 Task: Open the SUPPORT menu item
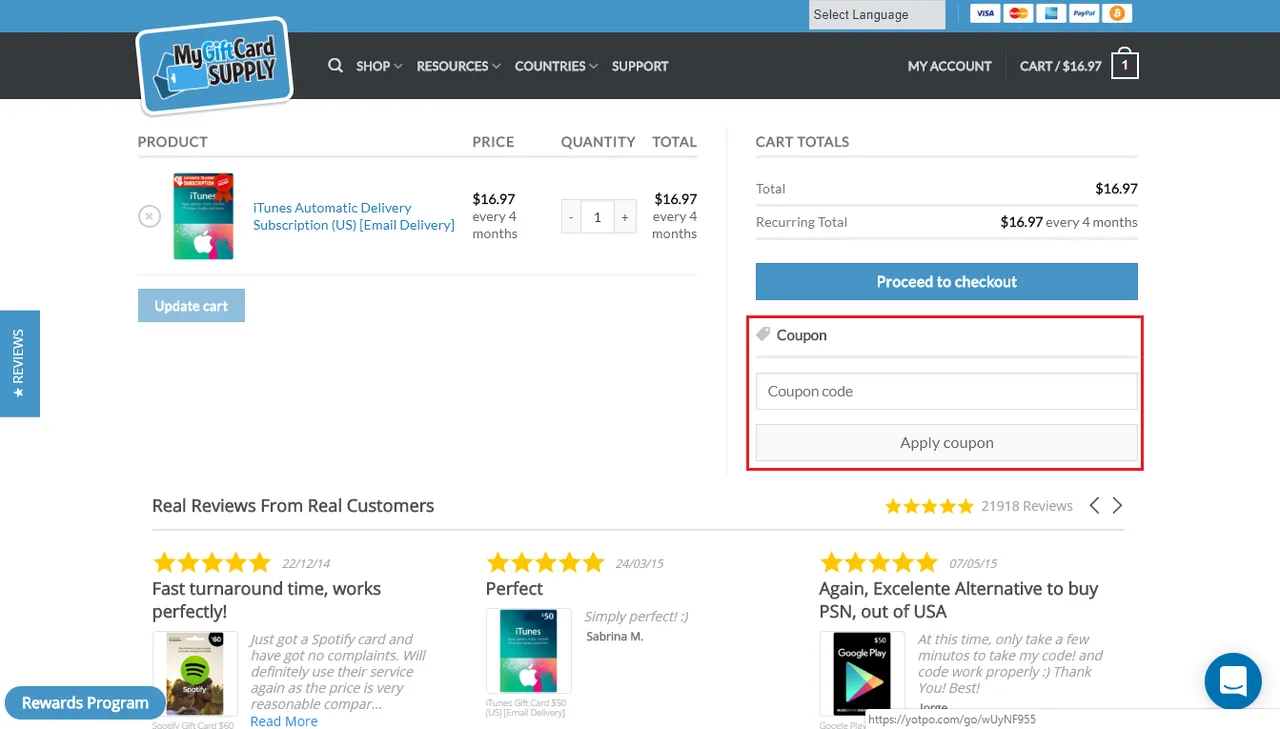[x=640, y=66]
